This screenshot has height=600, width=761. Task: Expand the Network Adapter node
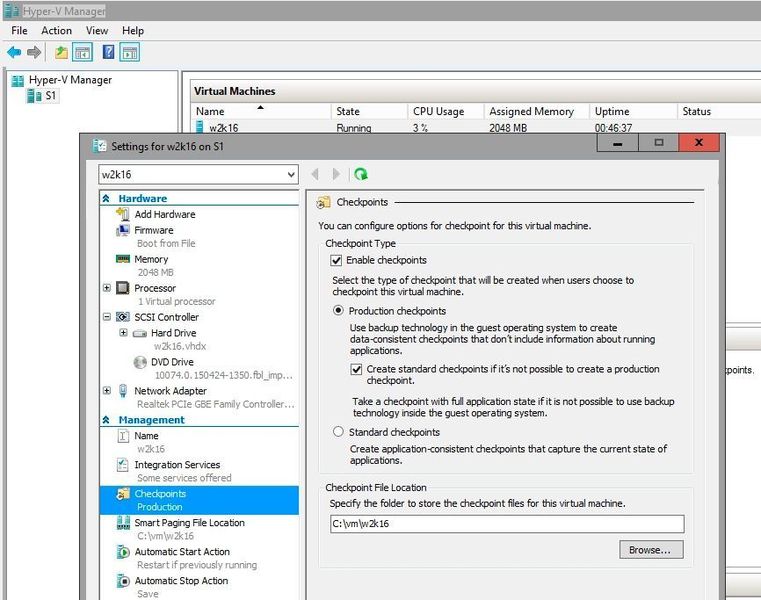pyautogui.click(x=107, y=390)
